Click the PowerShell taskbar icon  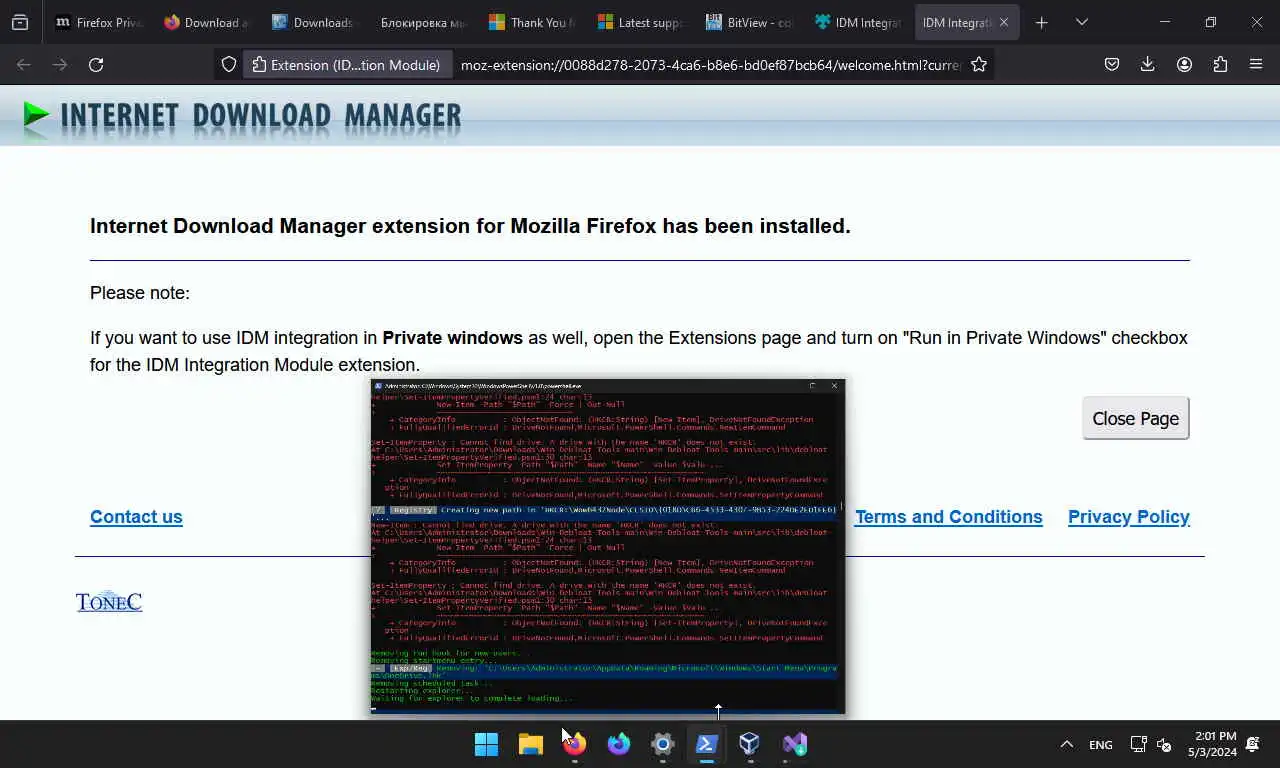pyautogui.click(x=706, y=744)
